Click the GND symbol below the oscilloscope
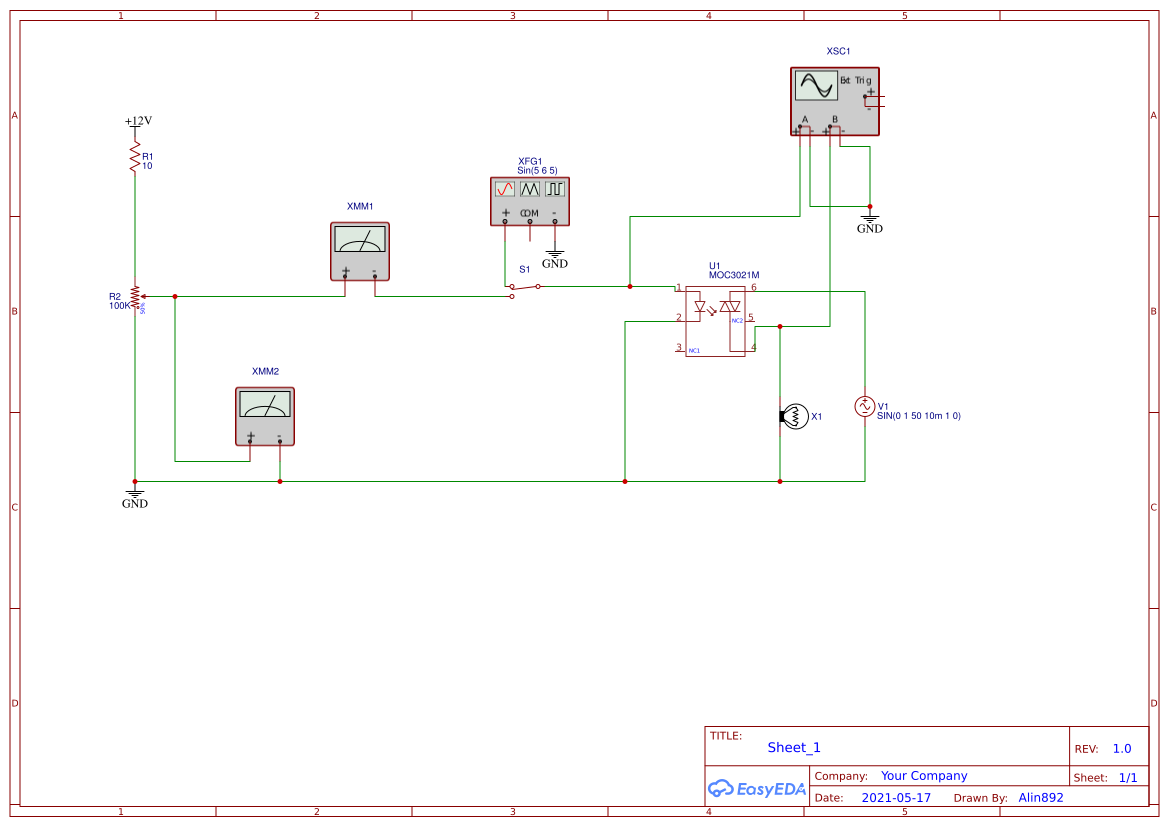 (x=869, y=218)
